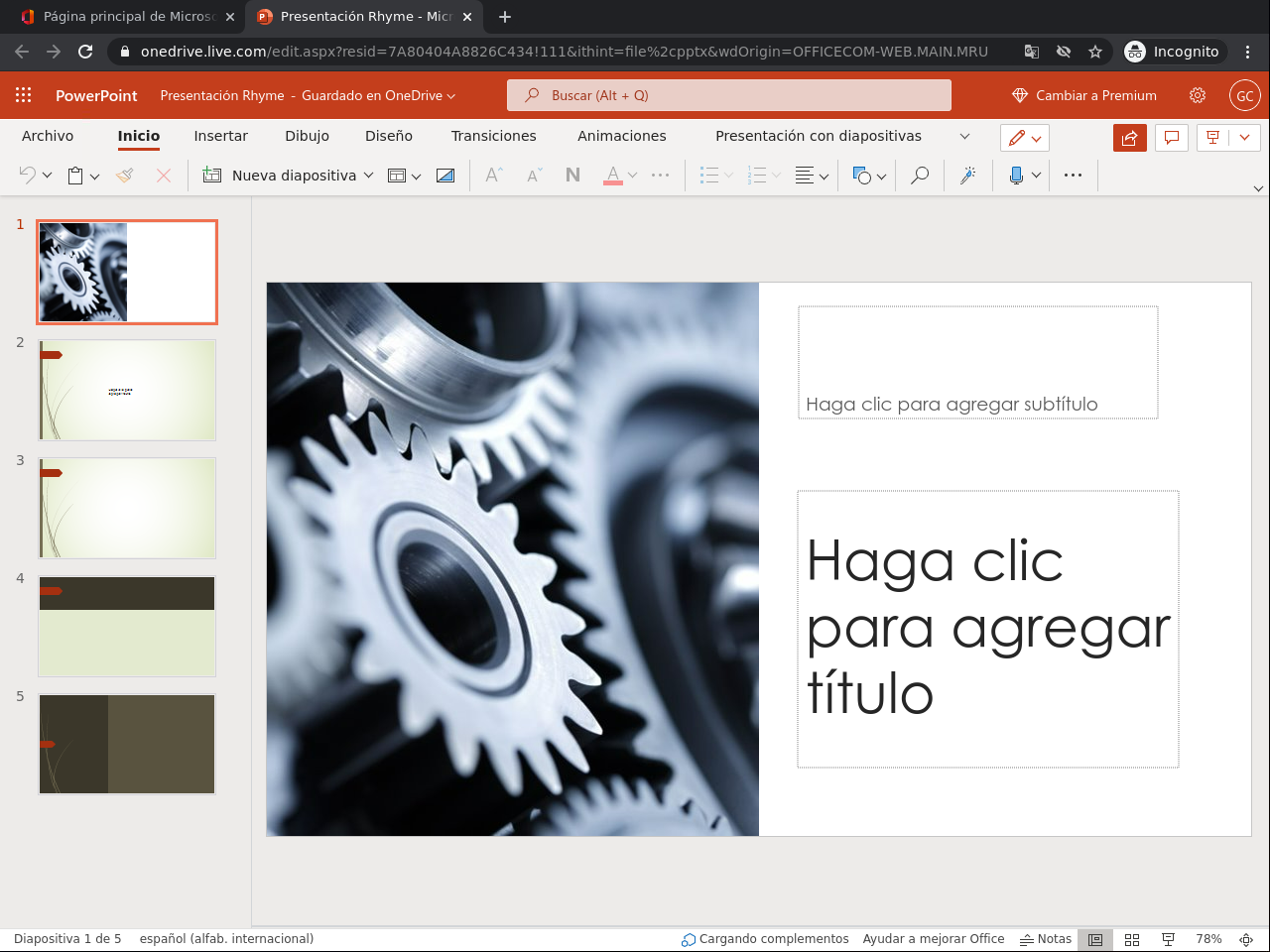Image resolution: width=1270 pixels, height=952 pixels.
Task: Bookmark this page with the star icon
Action: (x=1095, y=52)
